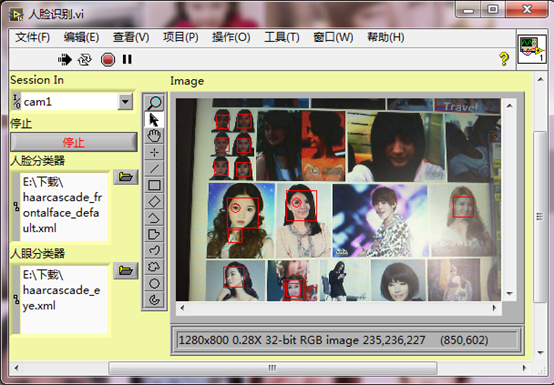Screen dimensions: 554x385
Task: Select the Rotated Rectangle diamond tool
Action: pos(154,202)
